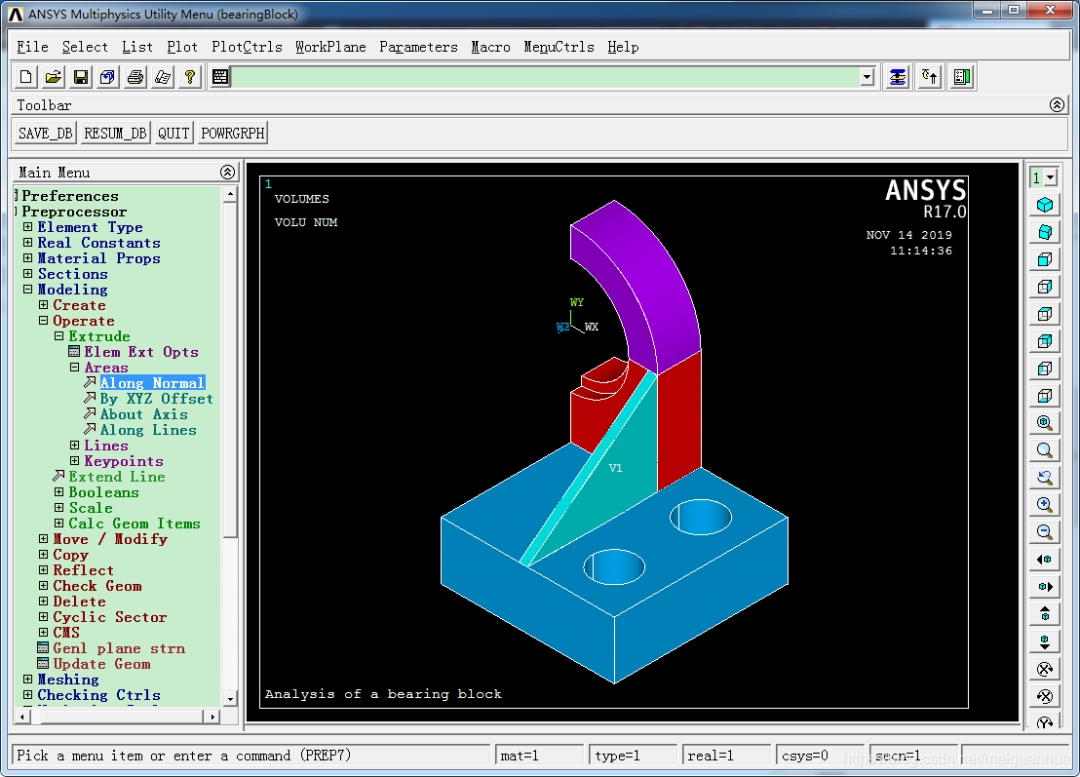Click the printer icon
Image resolution: width=1080 pixels, height=777 pixels.
click(x=135, y=77)
